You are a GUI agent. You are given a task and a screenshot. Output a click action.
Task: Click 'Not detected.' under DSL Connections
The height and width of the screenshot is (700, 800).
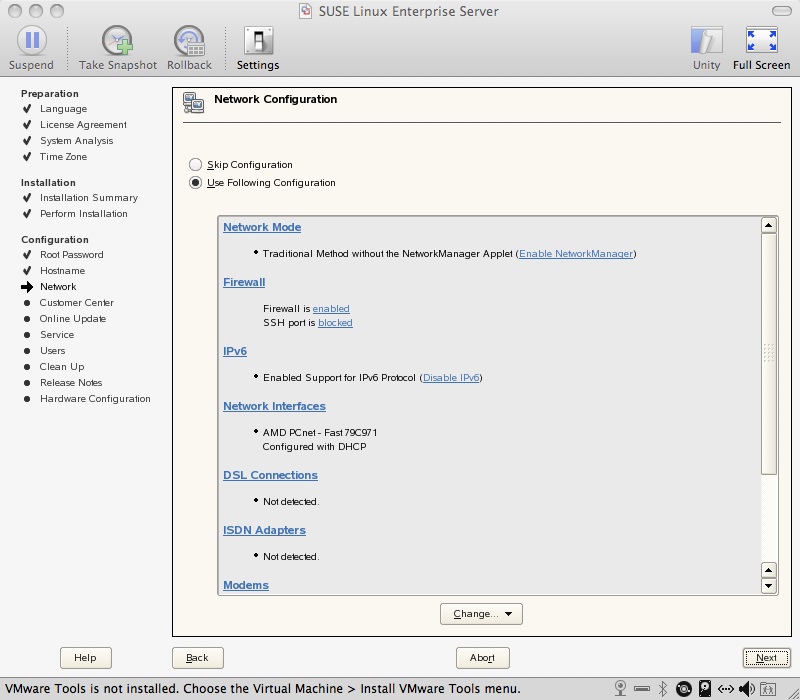click(291, 502)
